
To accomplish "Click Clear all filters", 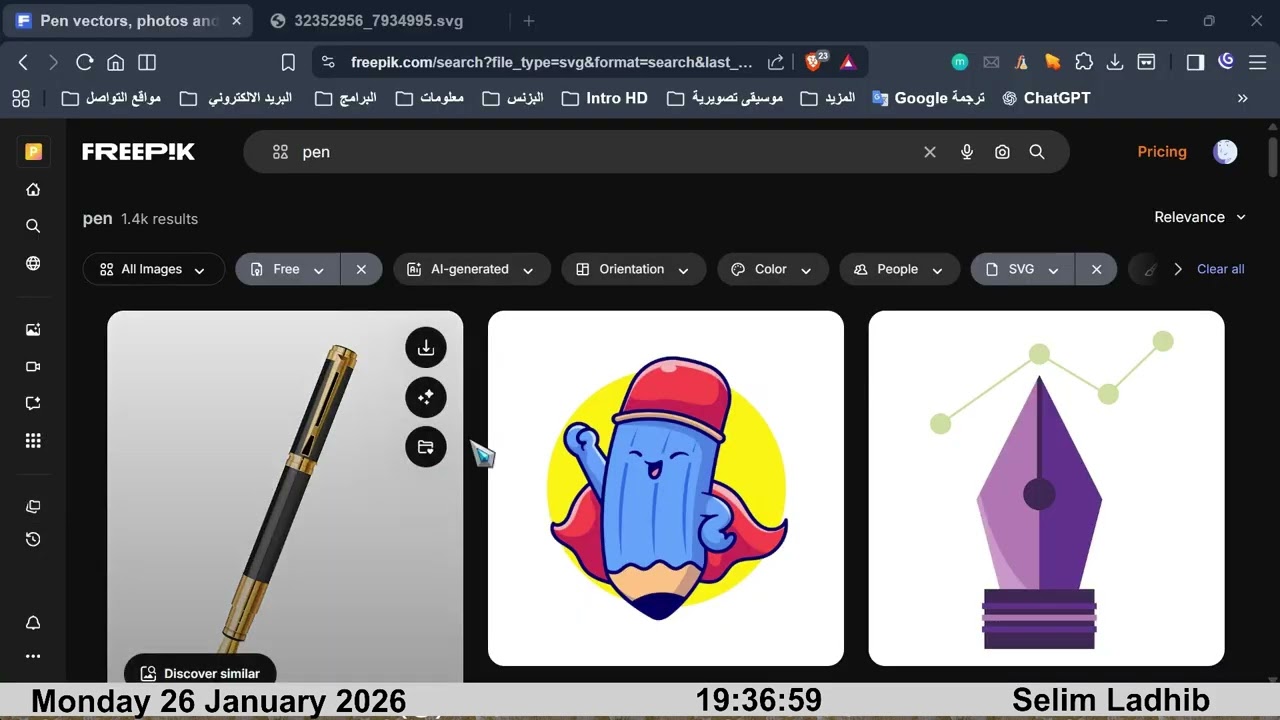I will point(1220,269).
